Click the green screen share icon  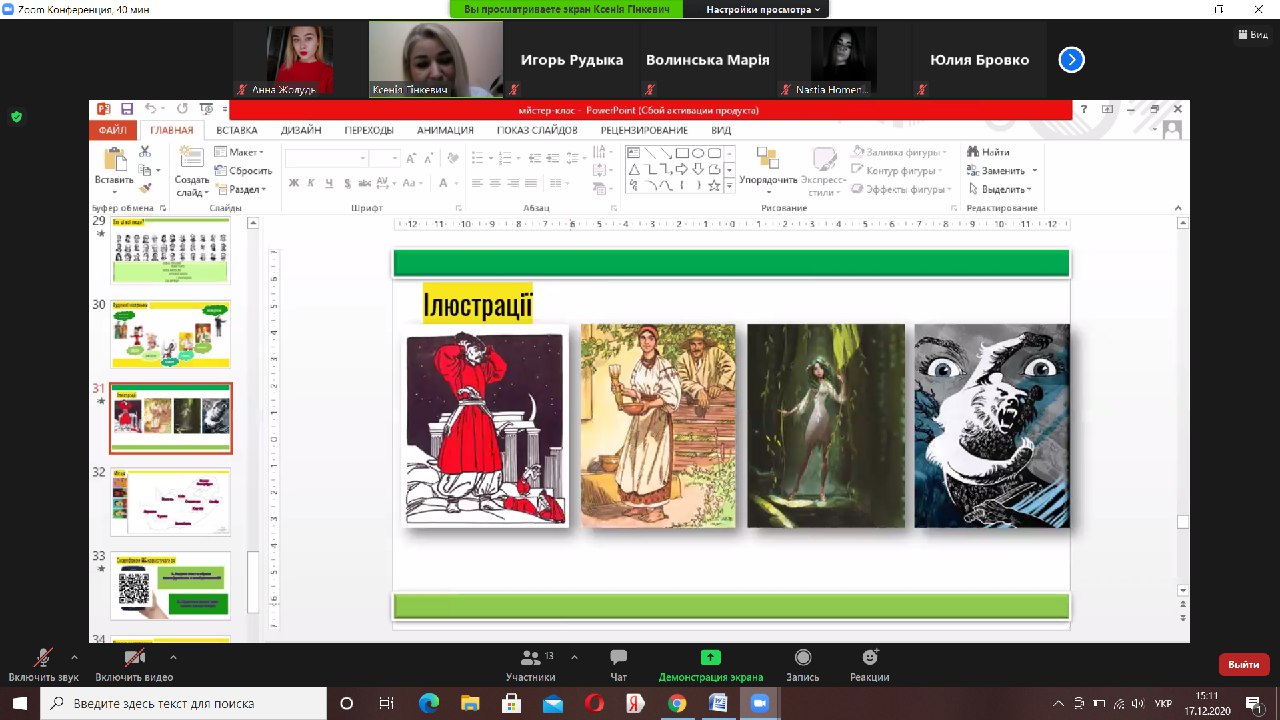click(710, 658)
